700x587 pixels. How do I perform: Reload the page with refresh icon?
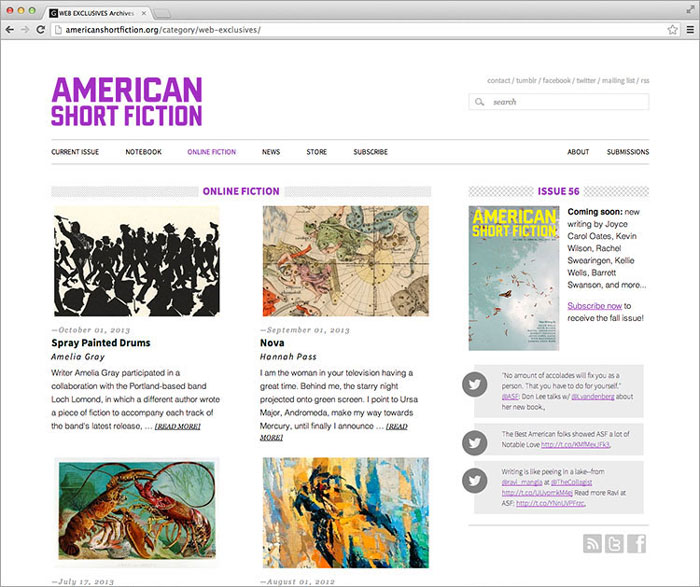pyautogui.click(x=40, y=30)
